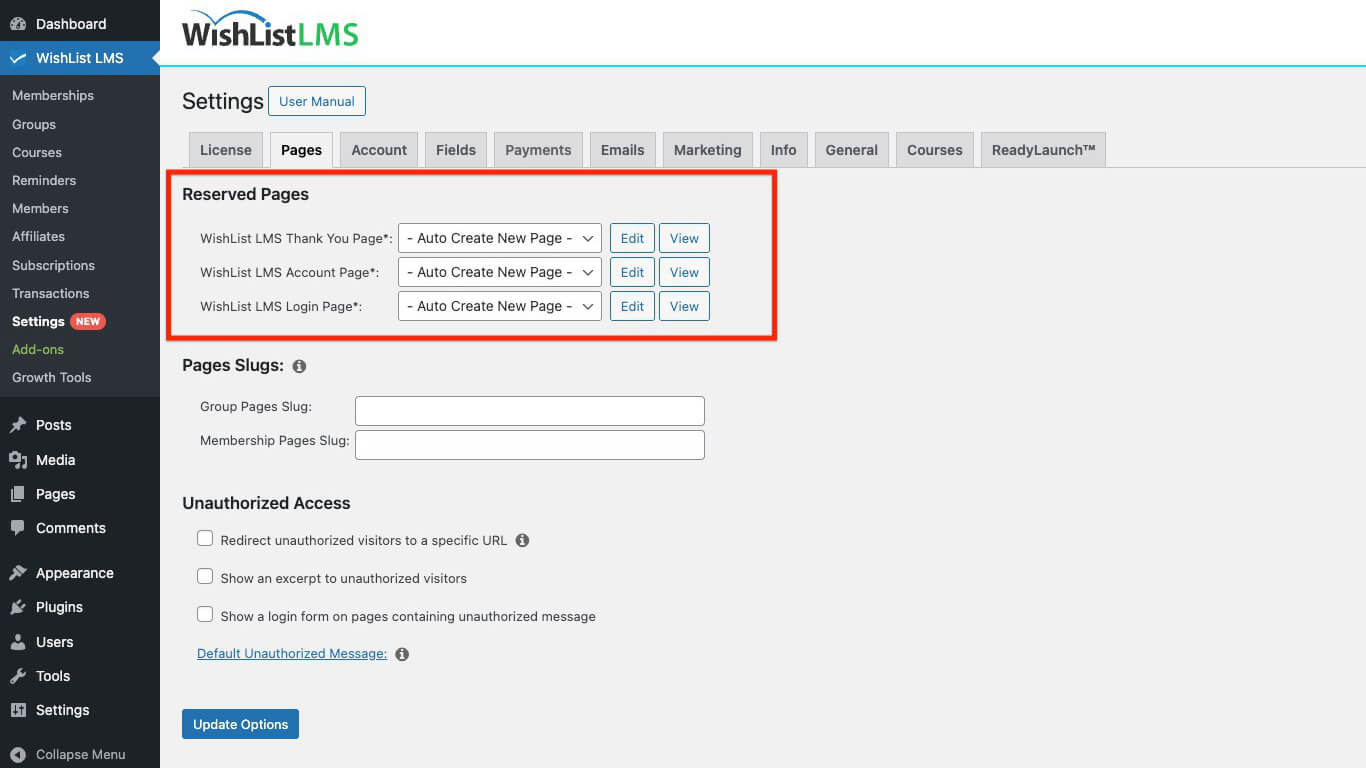Click info icon next to Default Unauthorized Message

click(402, 654)
